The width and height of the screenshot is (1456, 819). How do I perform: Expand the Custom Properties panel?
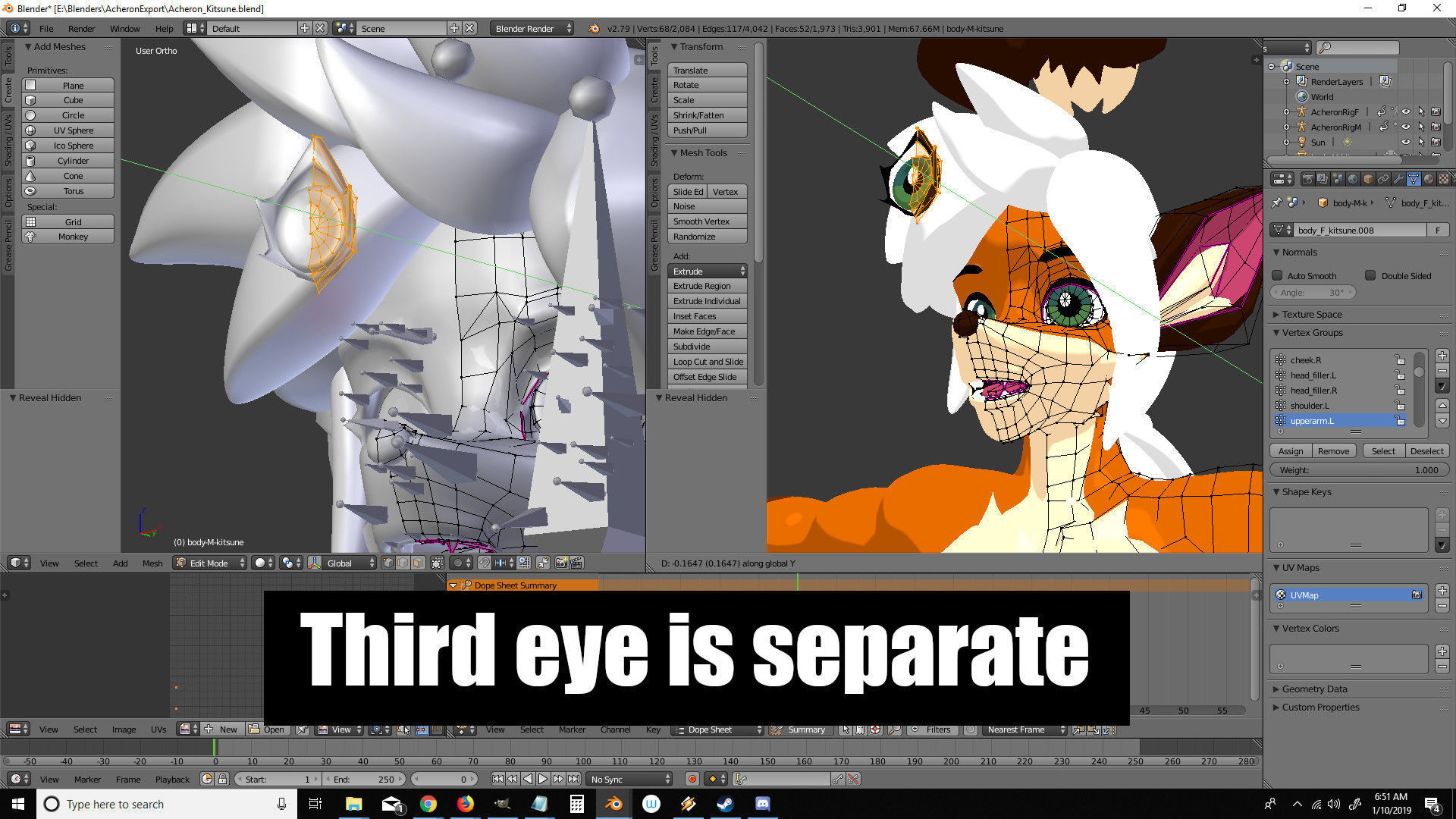click(x=1320, y=707)
